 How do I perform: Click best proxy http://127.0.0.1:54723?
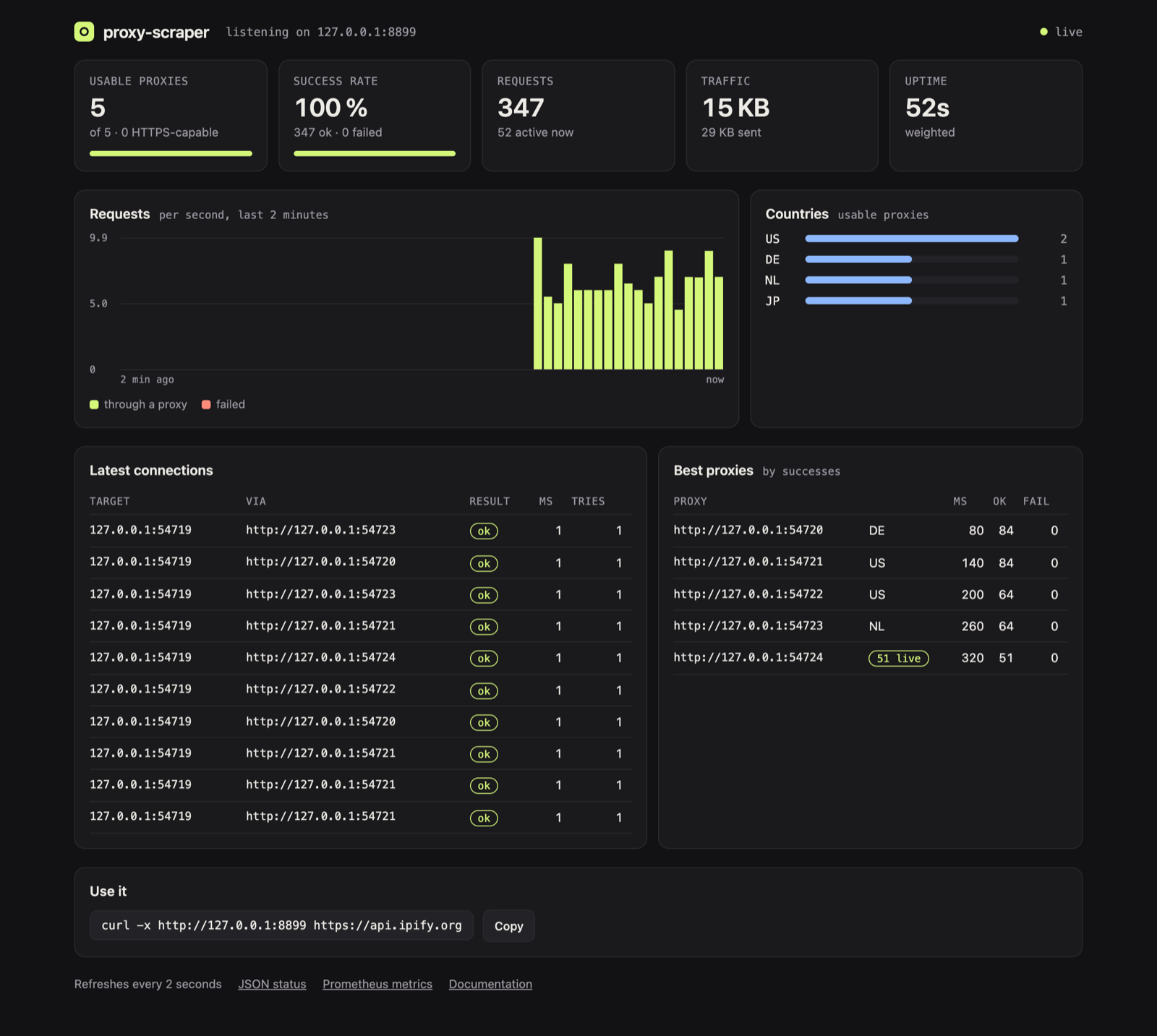(748, 625)
